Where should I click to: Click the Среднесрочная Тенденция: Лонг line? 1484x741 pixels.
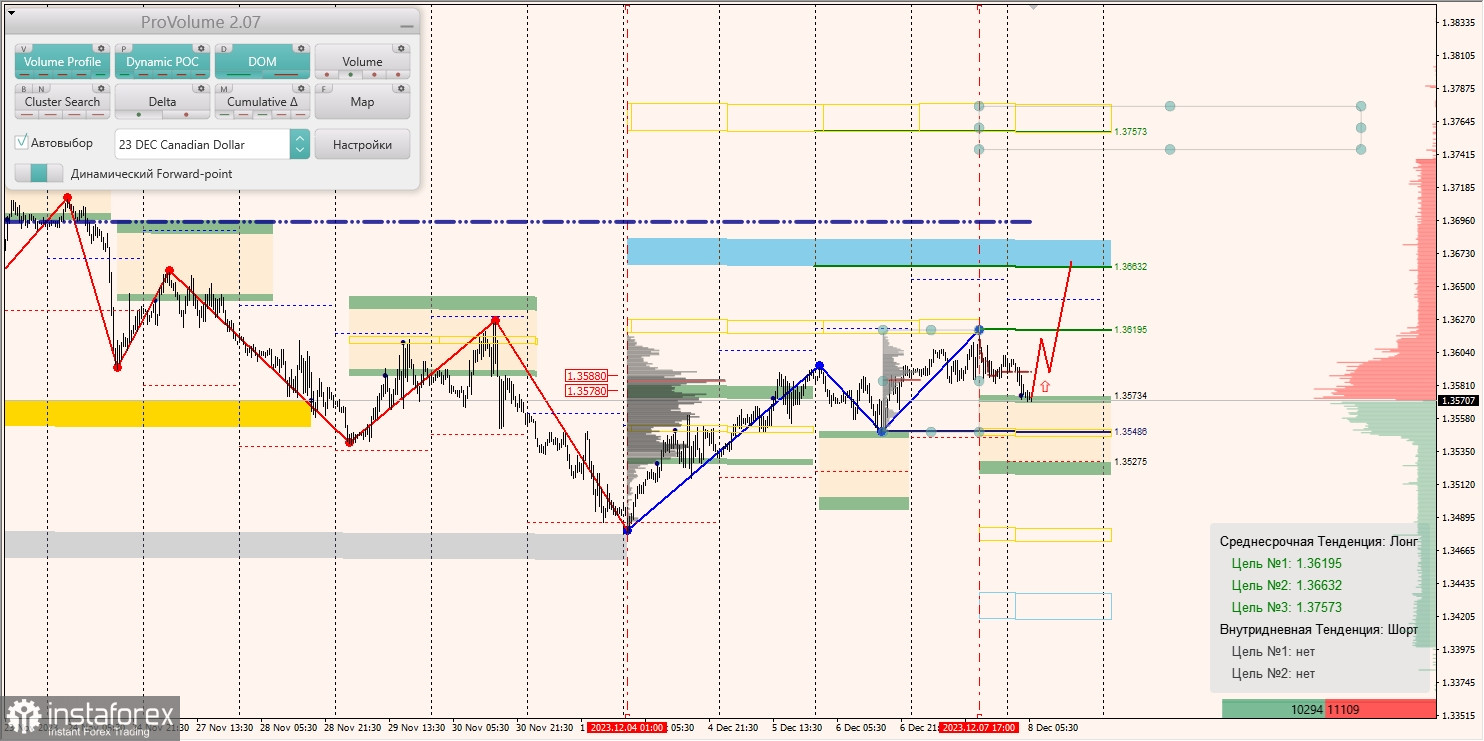[1319, 541]
